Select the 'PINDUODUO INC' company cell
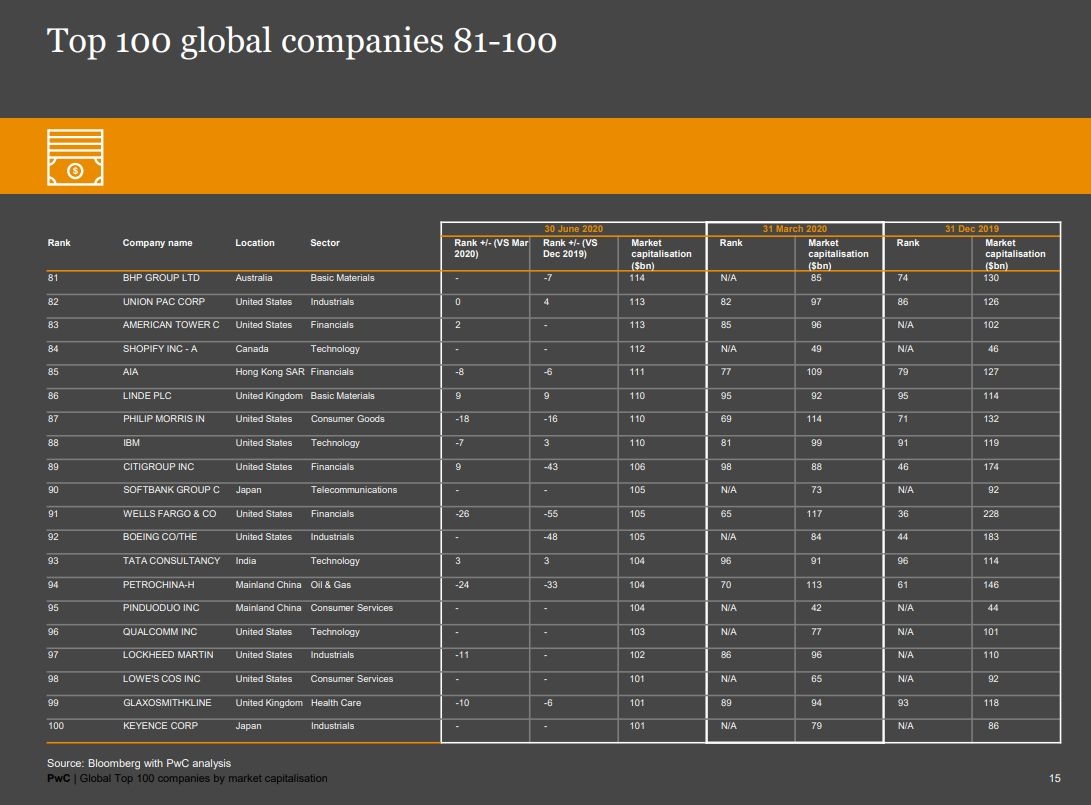The width and height of the screenshot is (1091, 805). (x=161, y=608)
